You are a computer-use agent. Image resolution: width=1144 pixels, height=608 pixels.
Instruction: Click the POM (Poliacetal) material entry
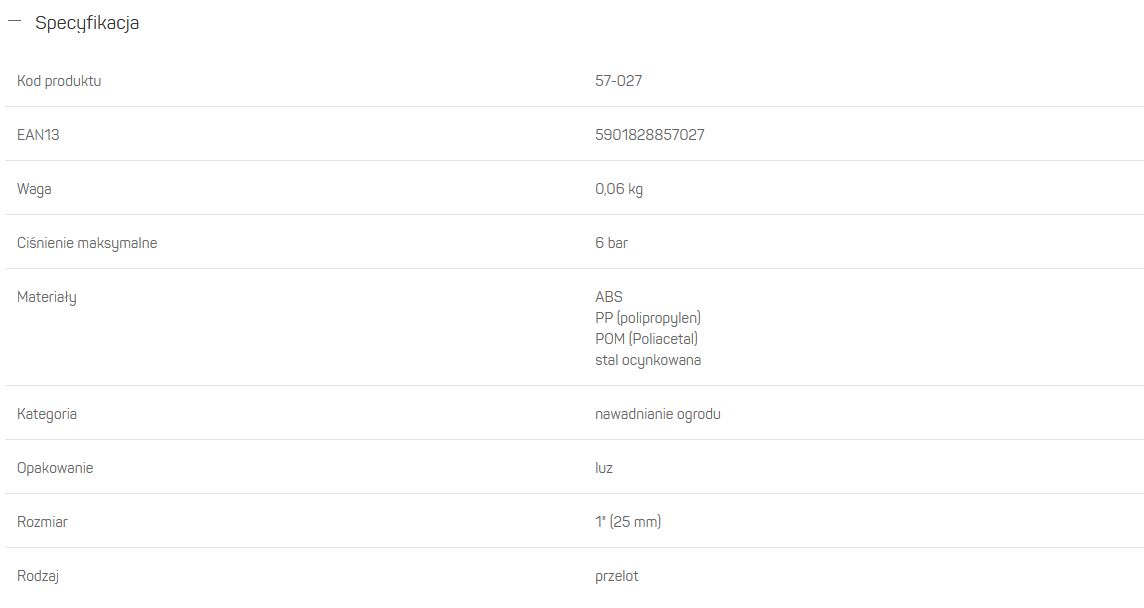[646, 339]
